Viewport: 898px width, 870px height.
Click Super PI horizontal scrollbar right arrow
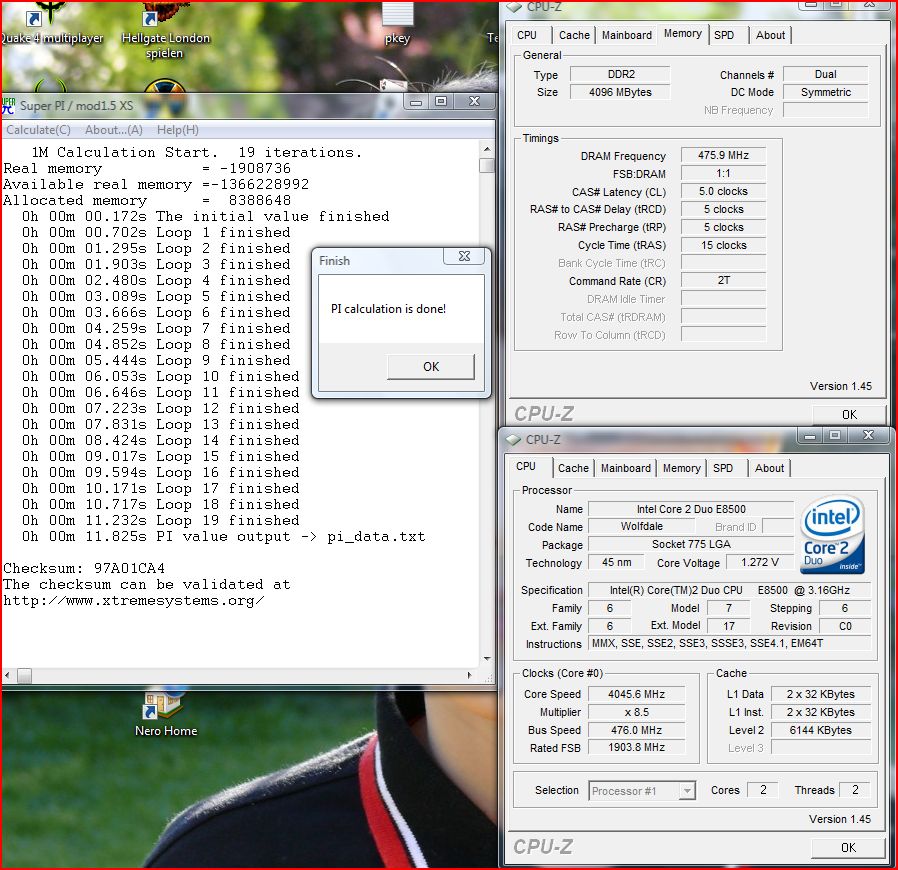coord(469,675)
